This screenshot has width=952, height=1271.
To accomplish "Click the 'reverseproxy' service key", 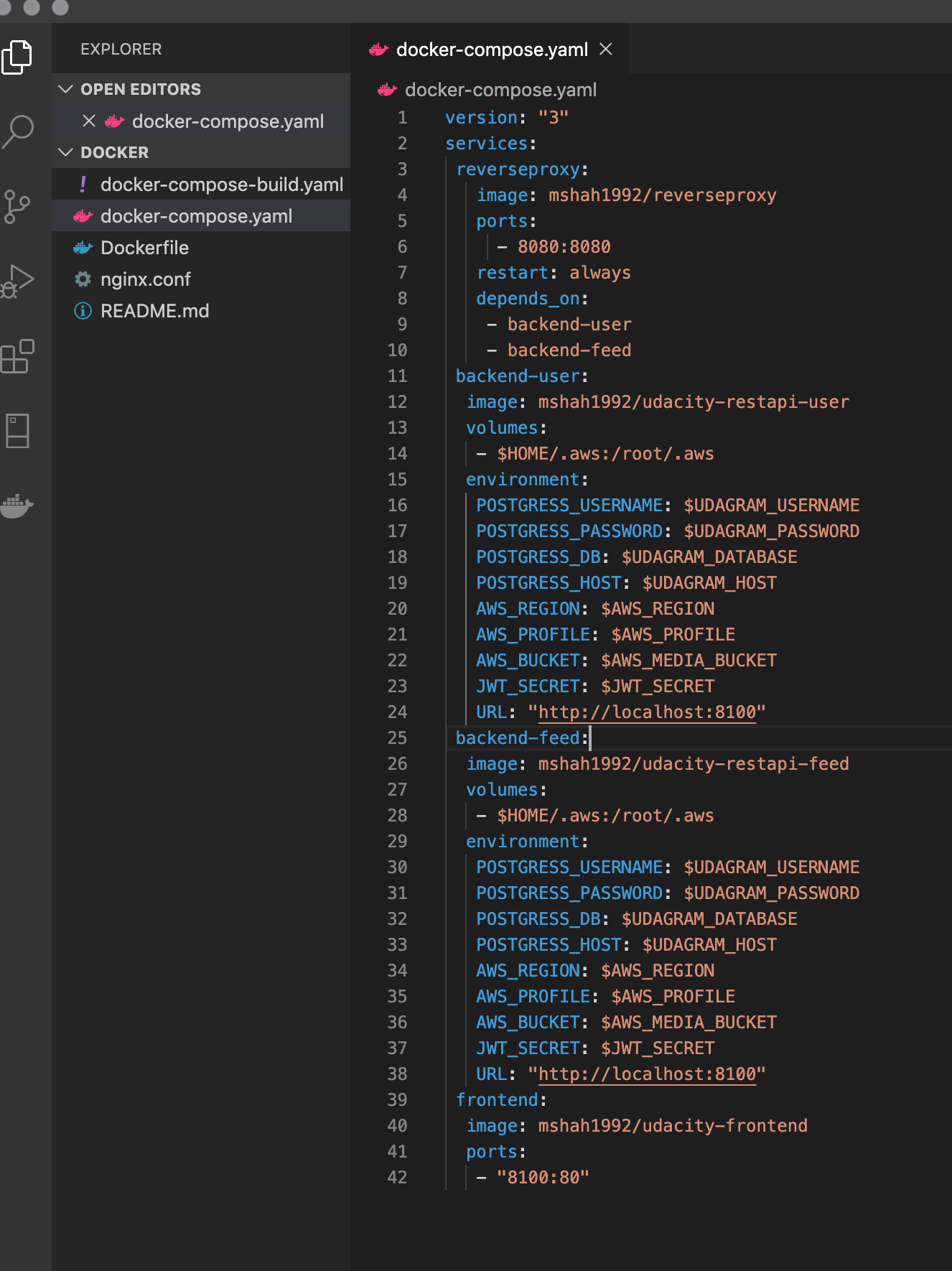I will click(518, 169).
